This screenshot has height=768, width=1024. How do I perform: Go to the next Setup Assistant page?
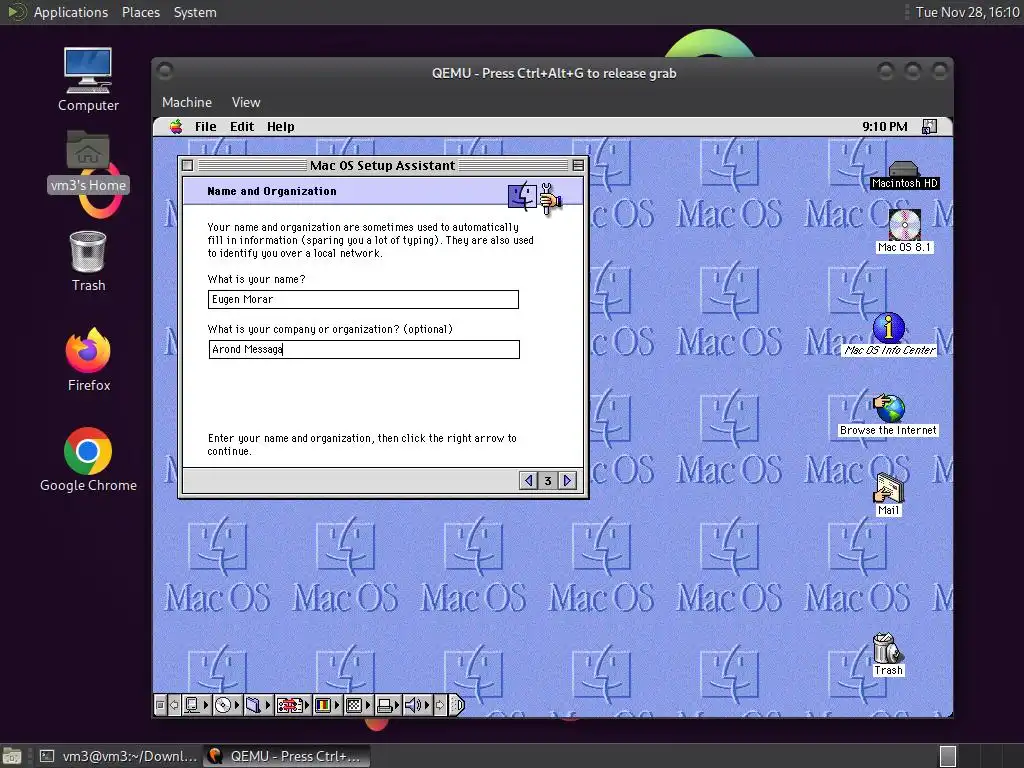(568, 481)
